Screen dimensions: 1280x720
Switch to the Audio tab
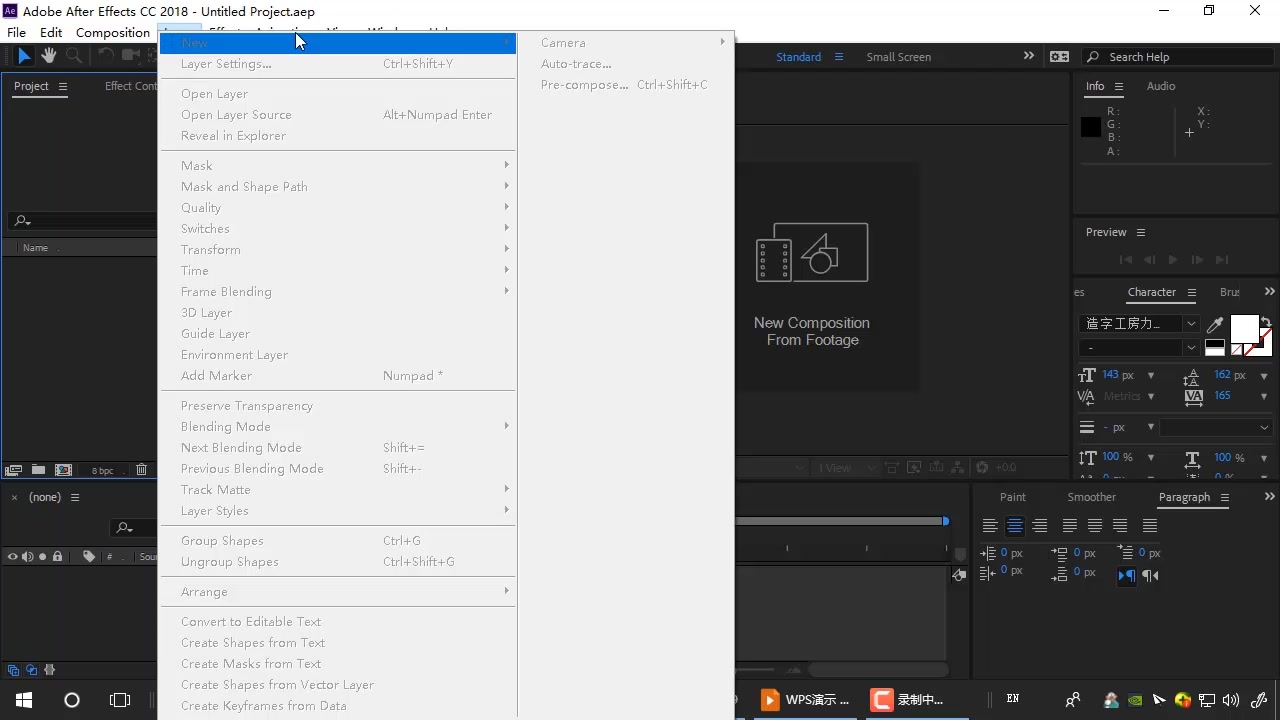pyautogui.click(x=1161, y=86)
